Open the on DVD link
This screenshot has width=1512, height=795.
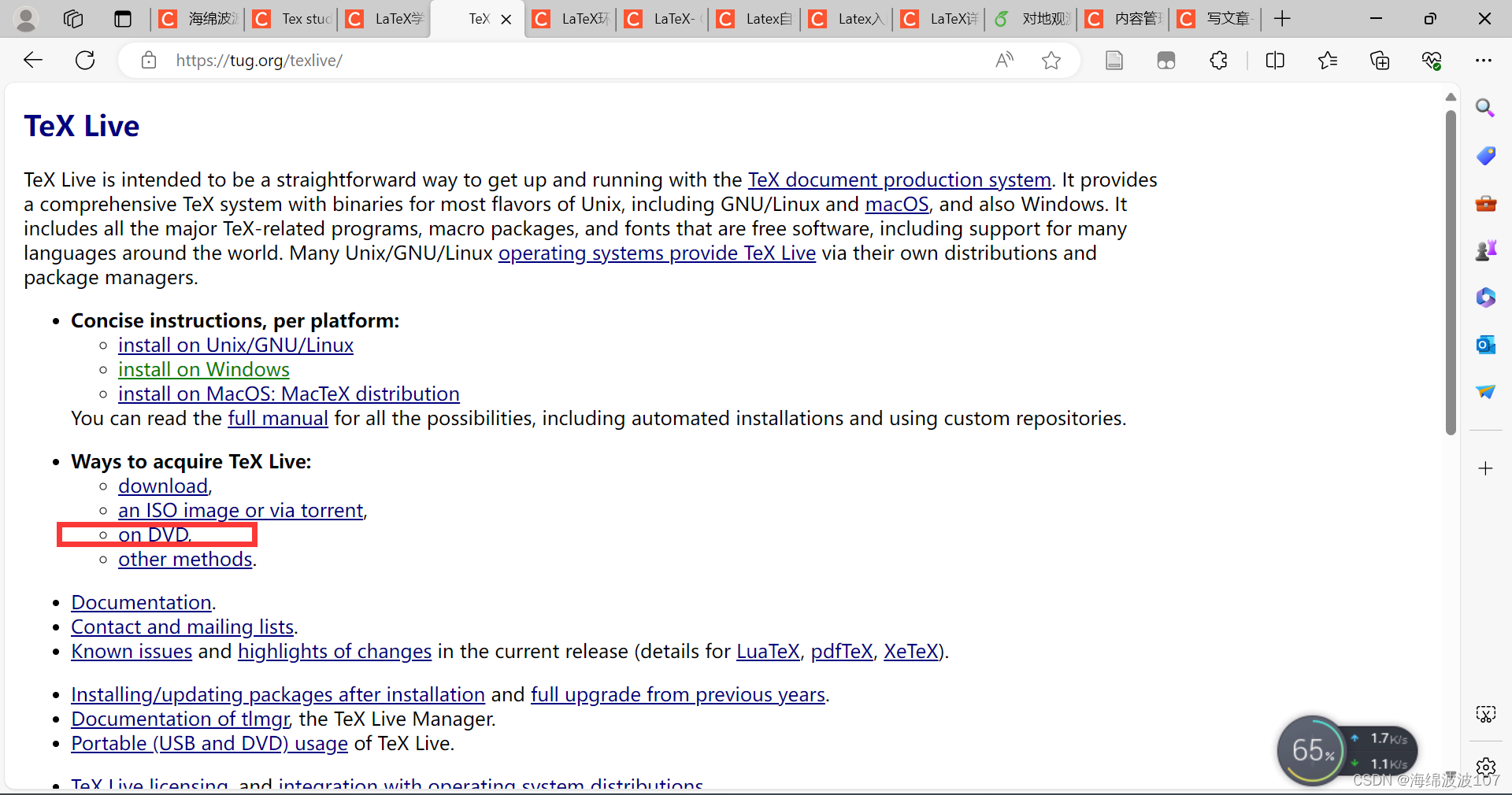154,534
